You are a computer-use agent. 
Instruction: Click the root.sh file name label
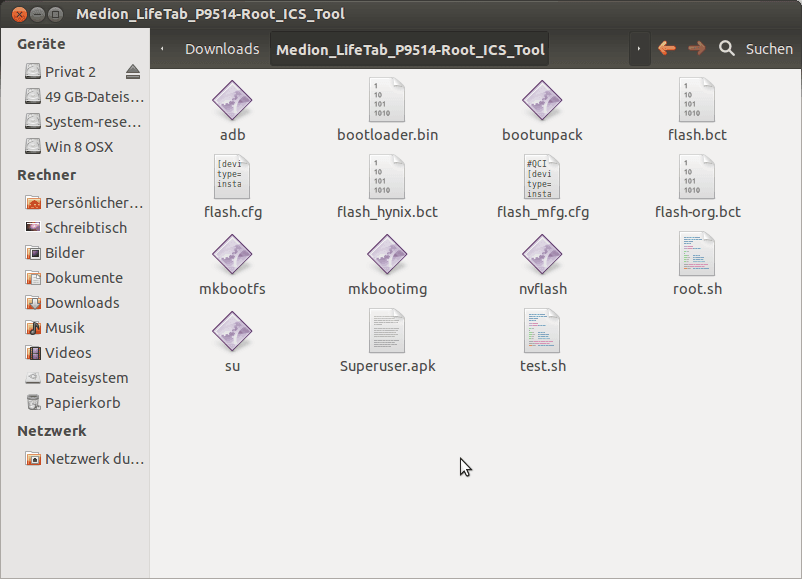[x=697, y=289]
